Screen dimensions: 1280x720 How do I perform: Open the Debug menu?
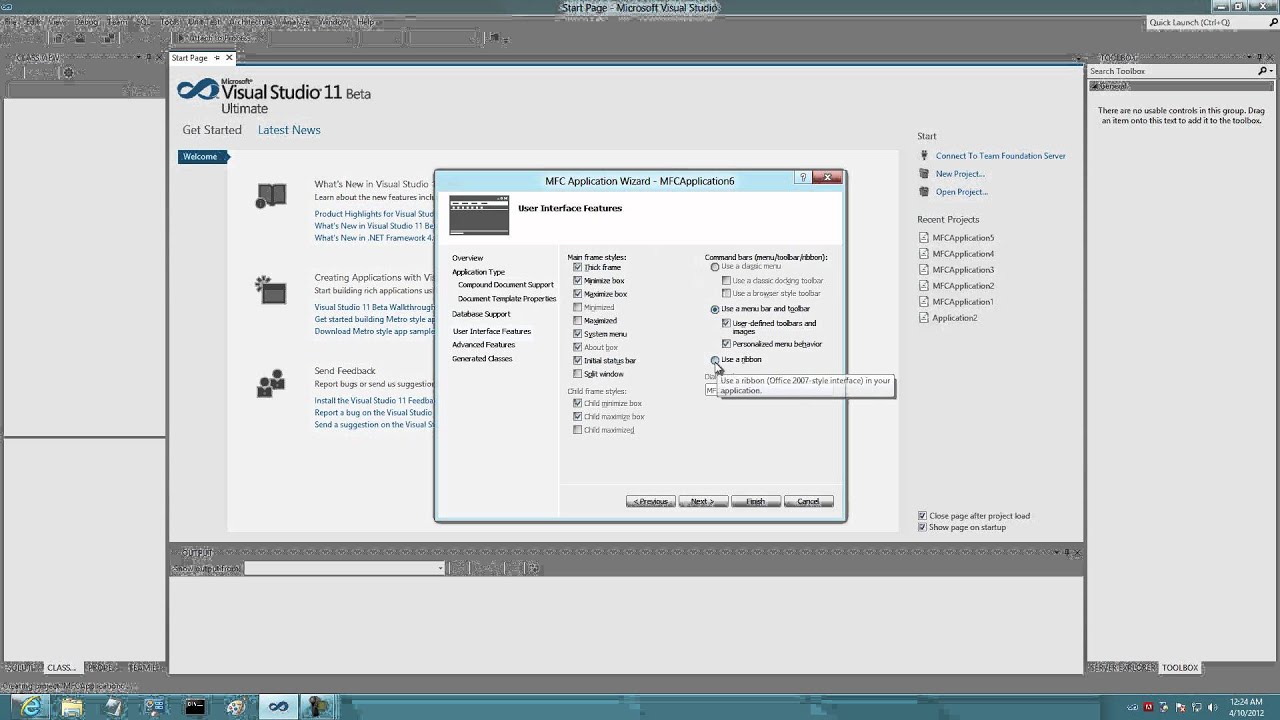(x=87, y=22)
